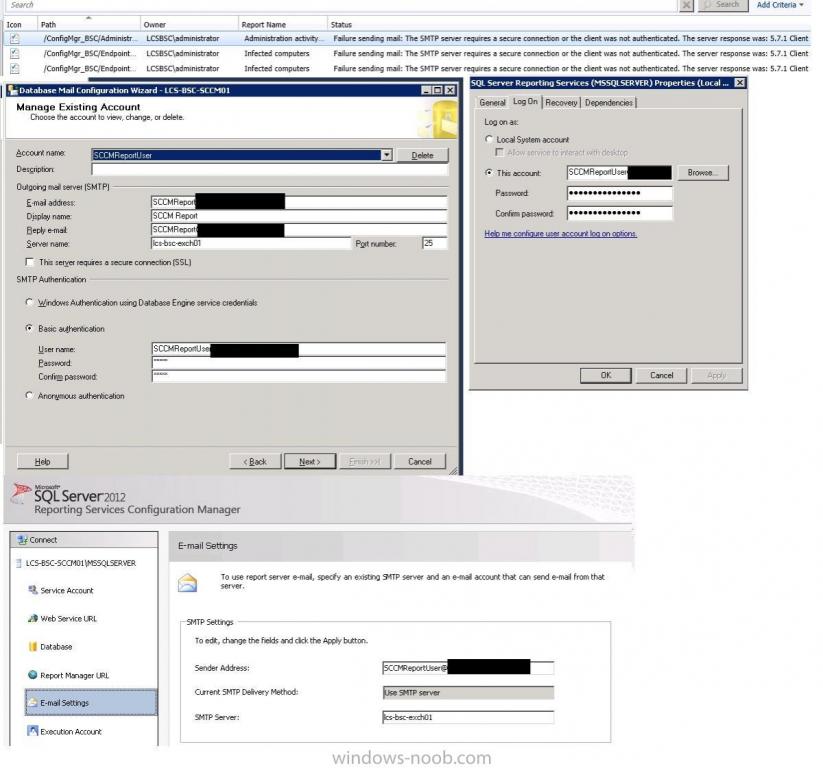Click the Search button at top
Image resolution: width=823 pixels, height=768 pixels.
[x=723, y=5]
